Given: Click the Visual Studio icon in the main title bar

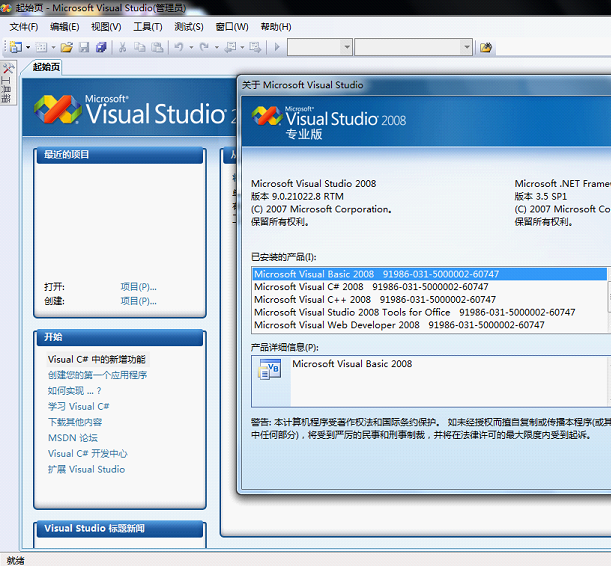Looking at the screenshot, I should point(6,8).
